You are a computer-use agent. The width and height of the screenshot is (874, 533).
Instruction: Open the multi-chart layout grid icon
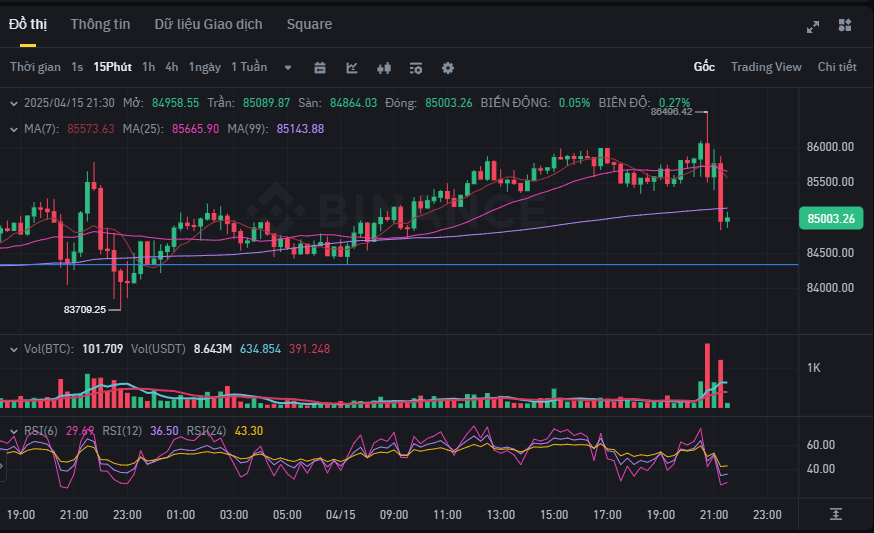pos(845,25)
